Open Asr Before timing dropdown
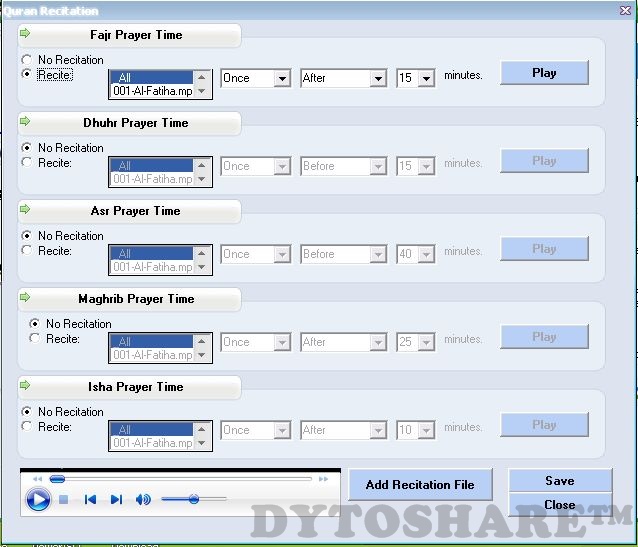Viewport: 638px width, 547px height. click(x=343, y=254)
